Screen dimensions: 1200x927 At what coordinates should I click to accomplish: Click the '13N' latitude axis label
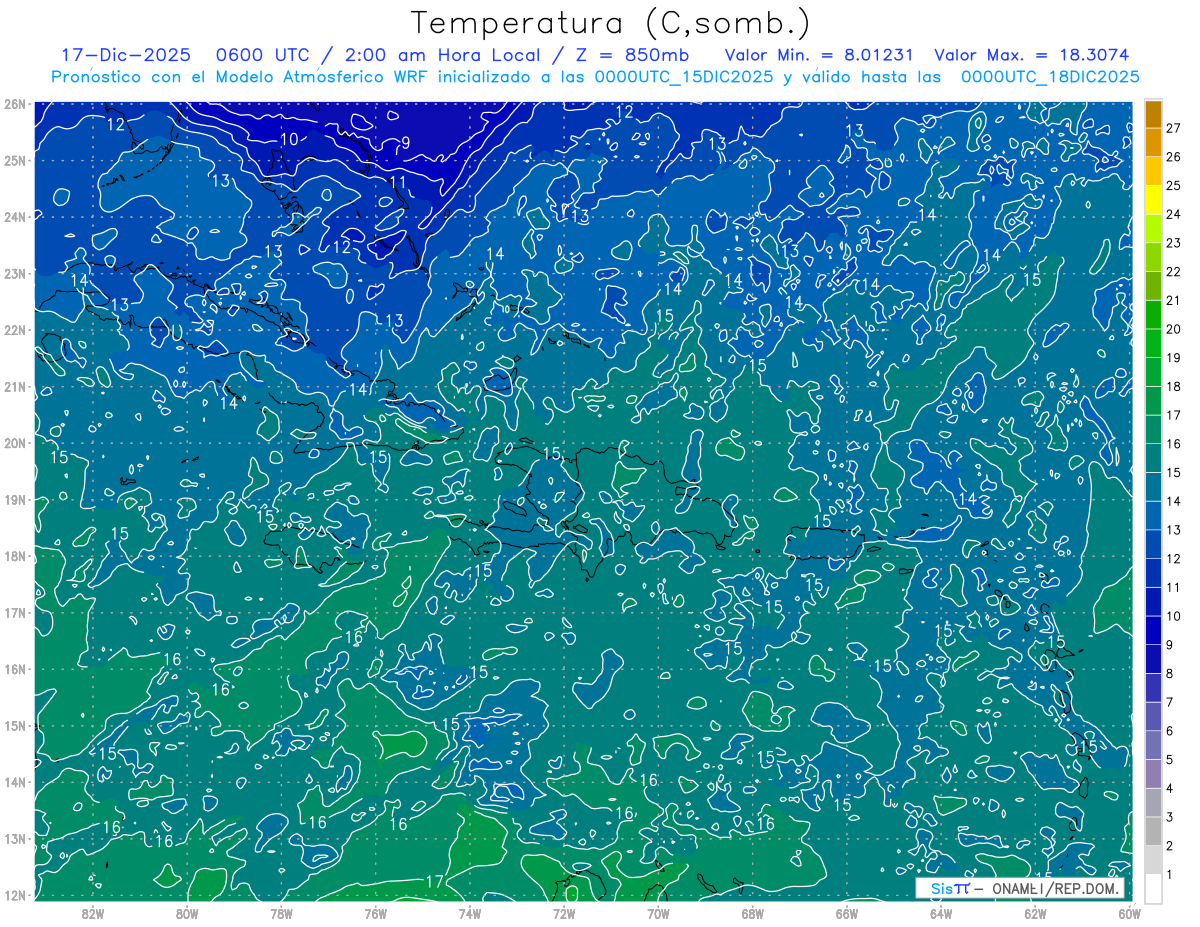coord(14,838)
